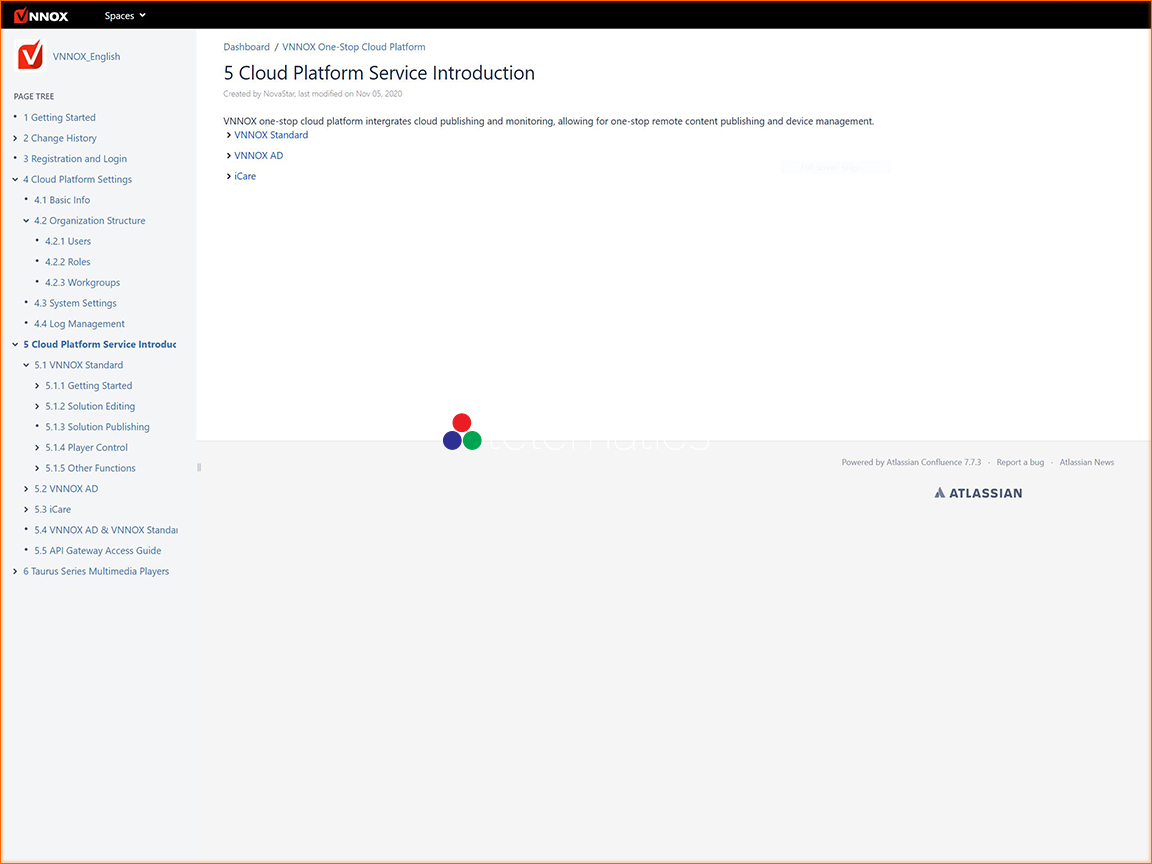Image resolution: width=1152 pixels, height=864 pixels.
Task: Click the VNNOX logo in header
Action: tap(41, 15)
